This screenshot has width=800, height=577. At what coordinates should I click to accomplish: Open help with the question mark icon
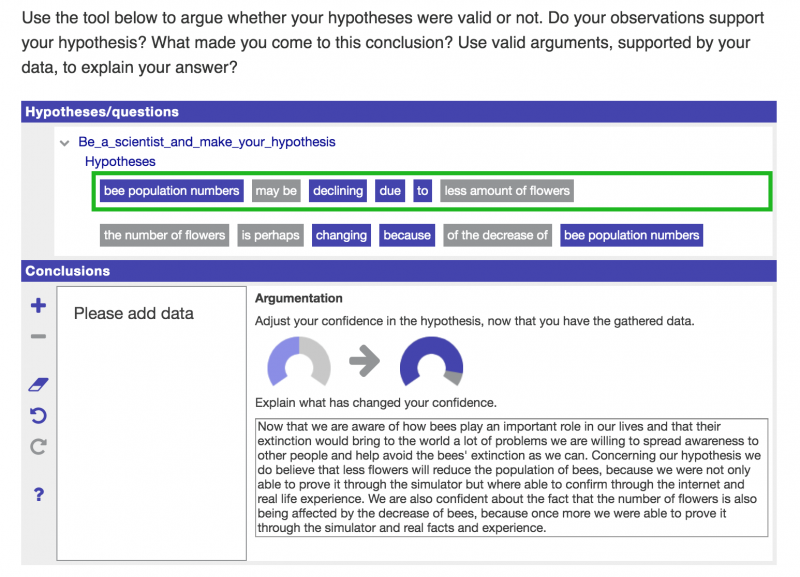point(38,494)
